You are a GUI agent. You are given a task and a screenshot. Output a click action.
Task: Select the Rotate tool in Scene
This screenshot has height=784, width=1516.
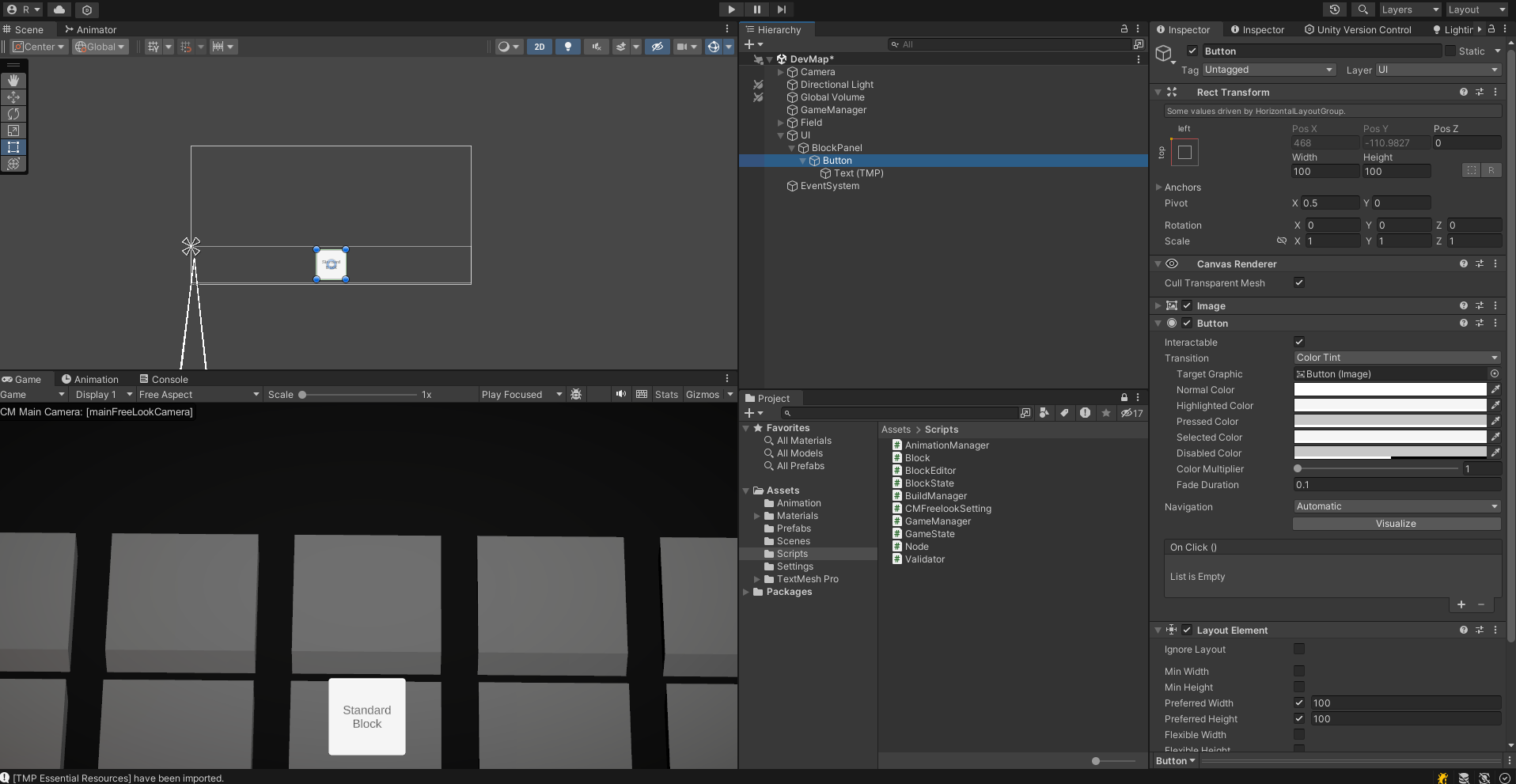click(13, 114)
